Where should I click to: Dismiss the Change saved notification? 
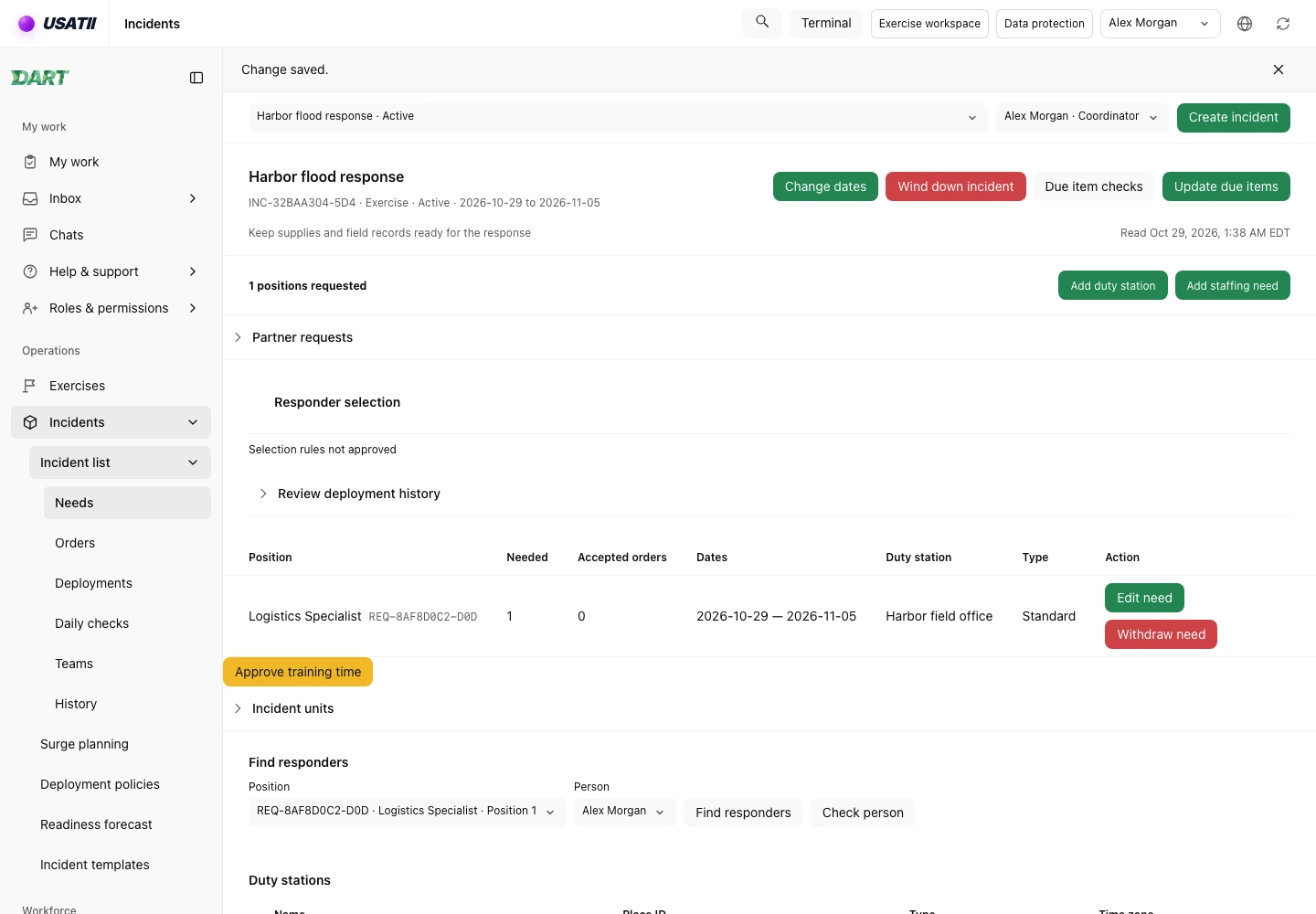[x=1279, y=69]
